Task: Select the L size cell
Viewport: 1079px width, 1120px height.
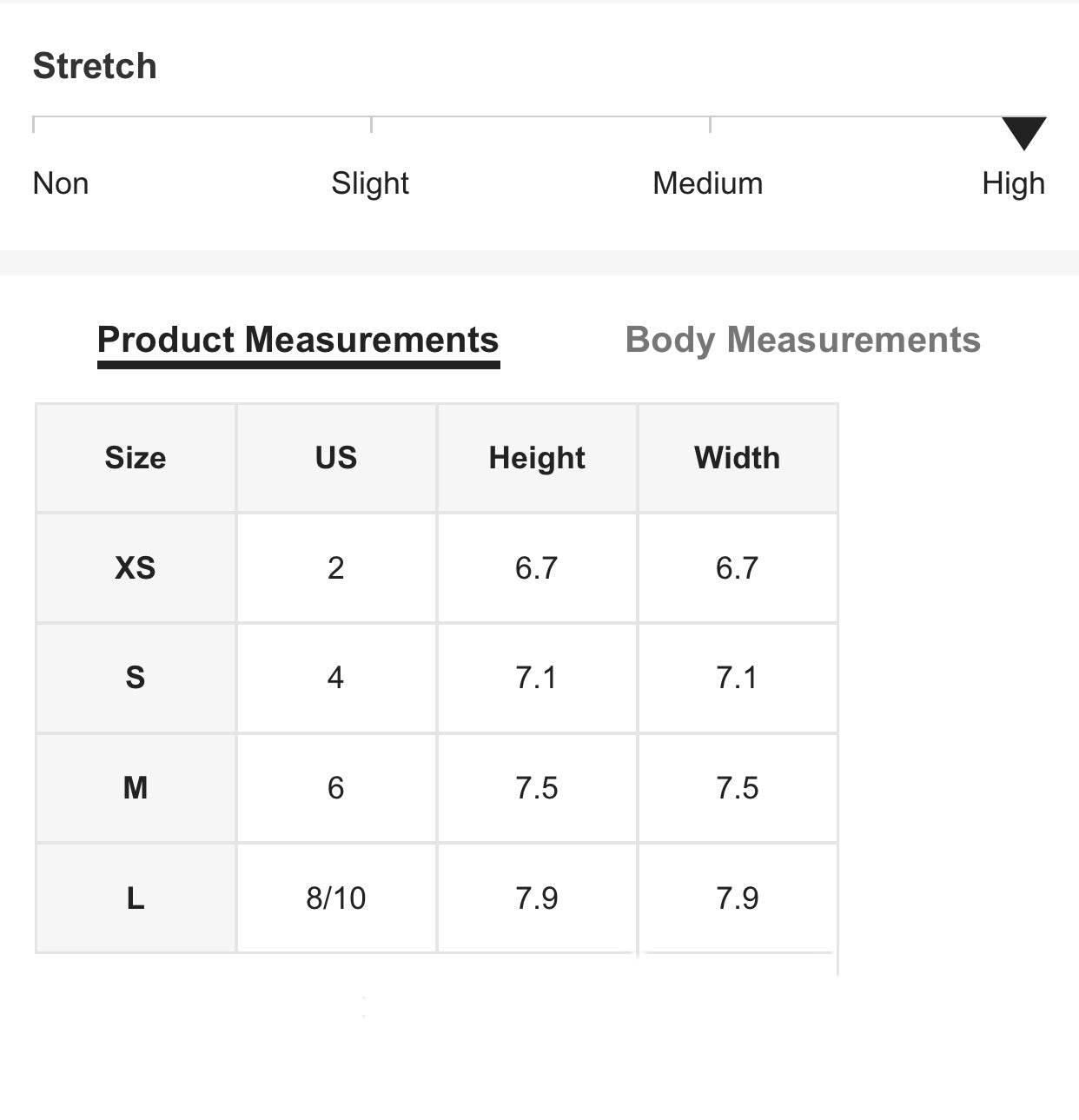Action: coord(136,898)
